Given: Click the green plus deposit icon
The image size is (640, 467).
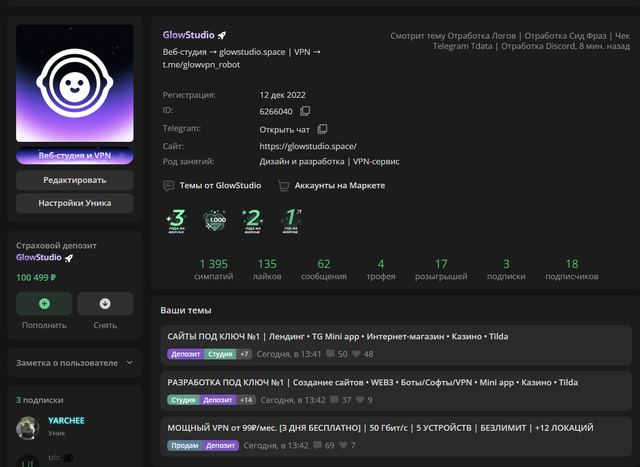Looking at the screenshot, I should click(x=44, y=303).
